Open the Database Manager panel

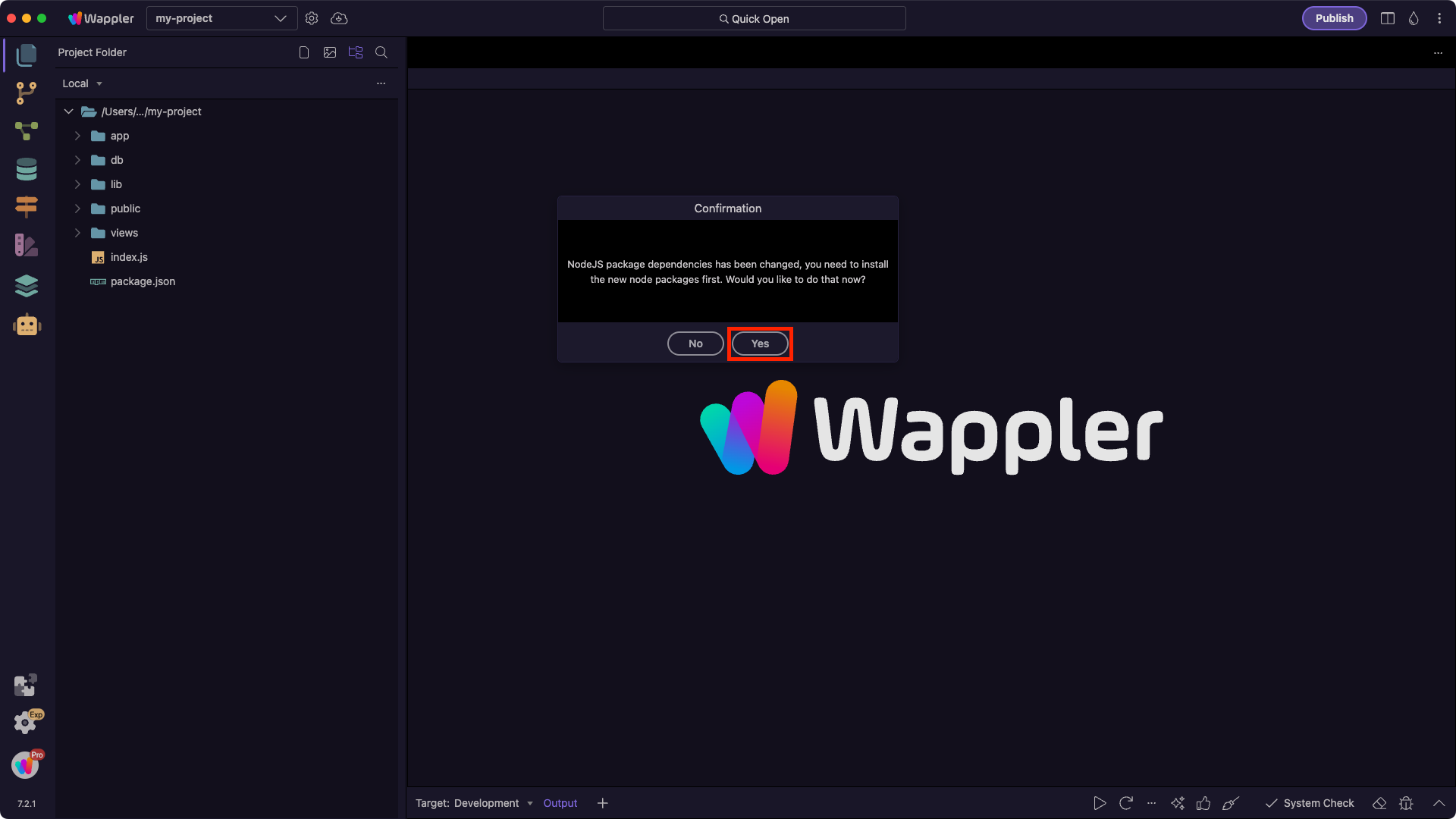pyautogui.click(x=26, y=169)
